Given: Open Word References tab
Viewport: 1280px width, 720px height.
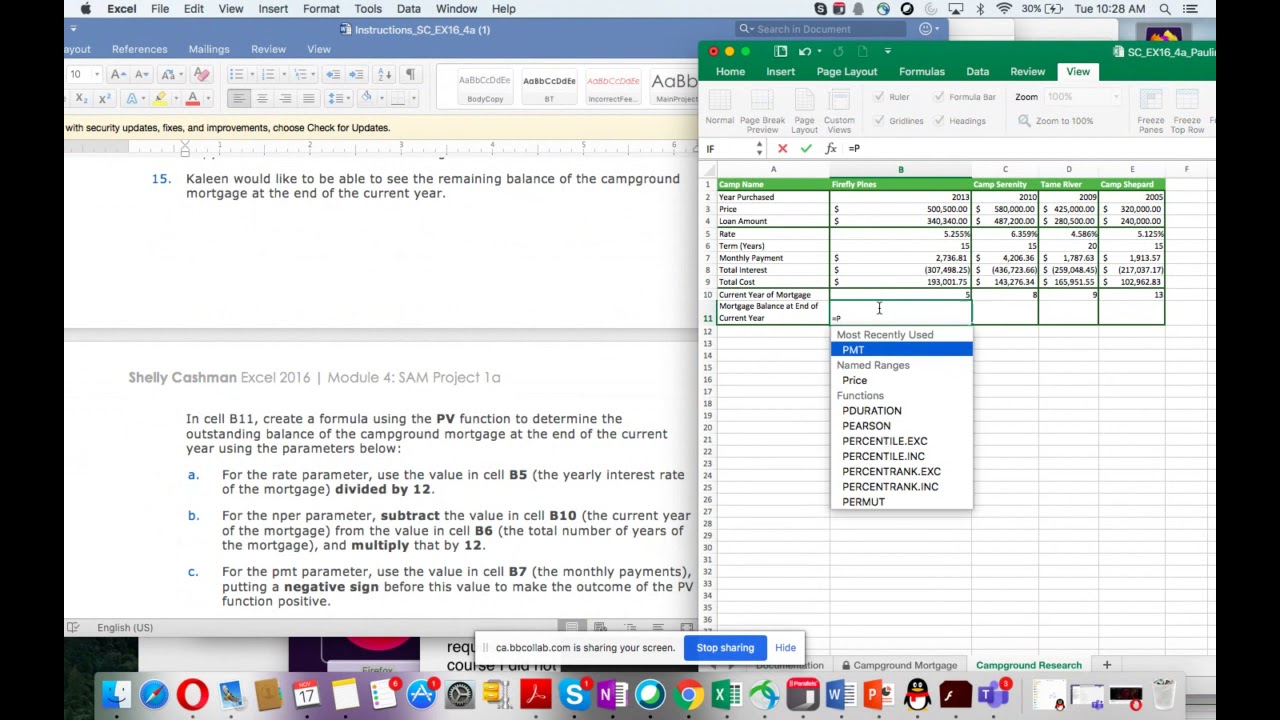Looking at the screenshot, I should point(139,49).
